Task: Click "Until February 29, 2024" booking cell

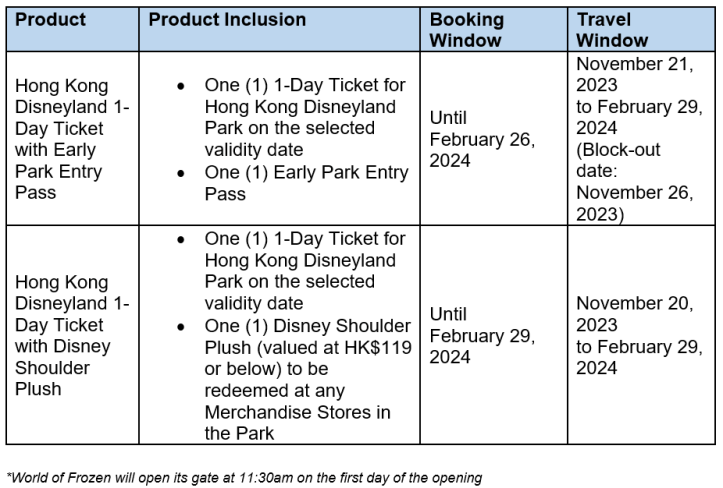Action: (x=482, y=336)
